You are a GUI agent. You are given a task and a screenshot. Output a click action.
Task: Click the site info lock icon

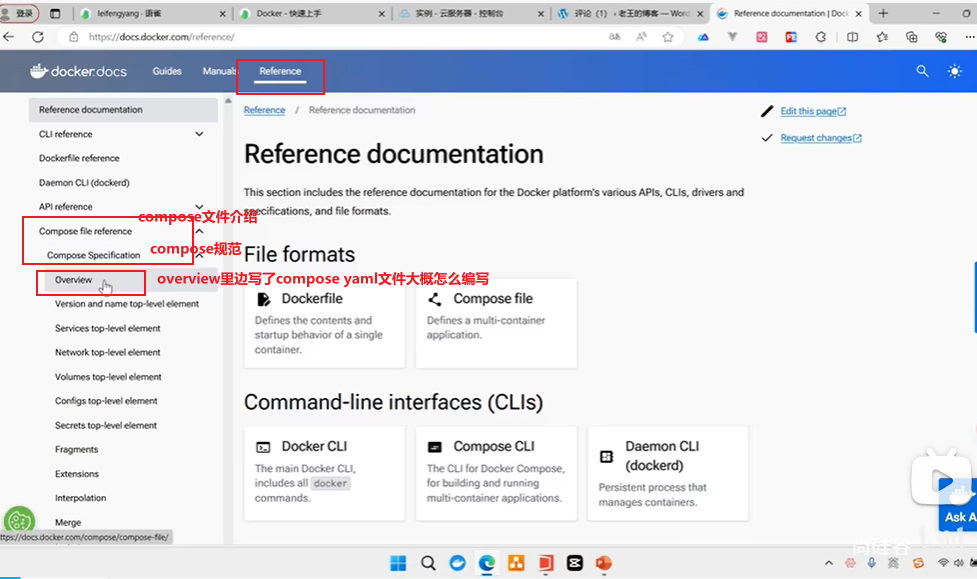pyautogui.click(x=74, y=37)
